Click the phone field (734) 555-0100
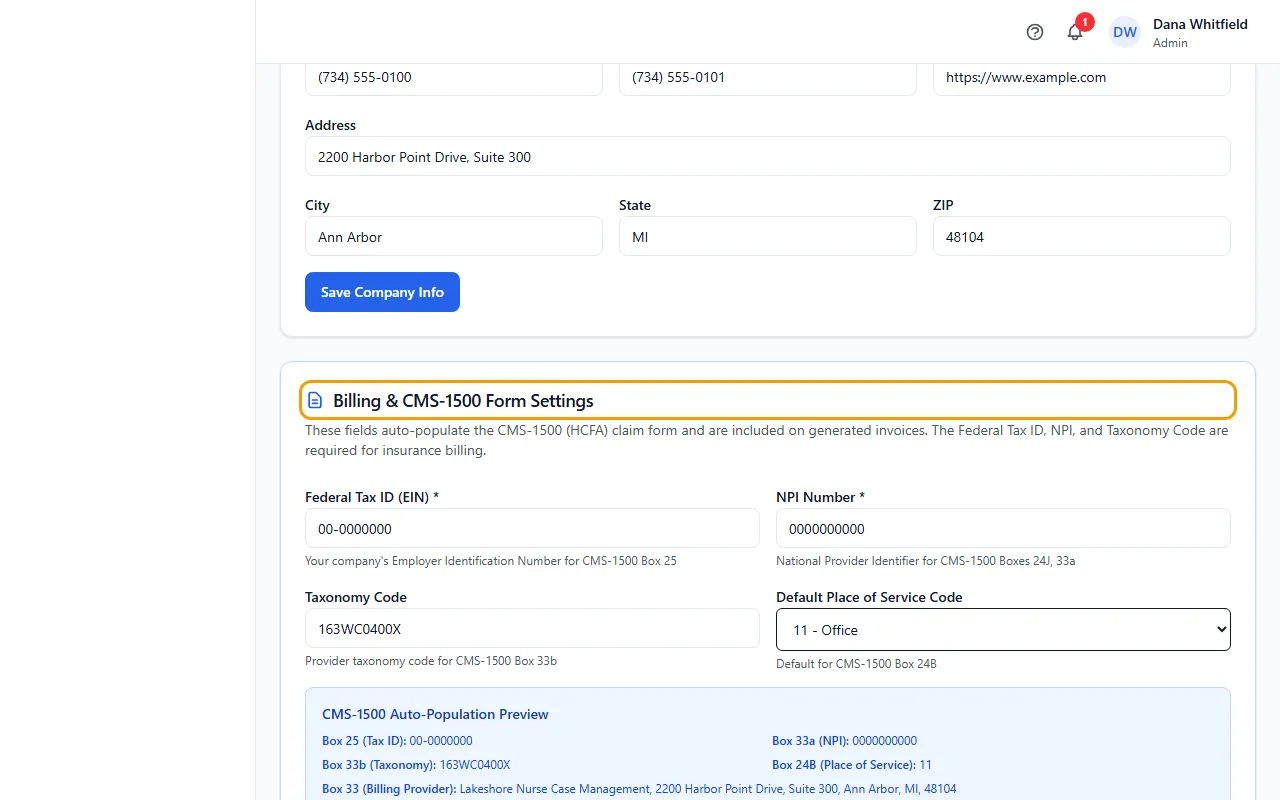The image size is (1280, 800). coord(454,78)
